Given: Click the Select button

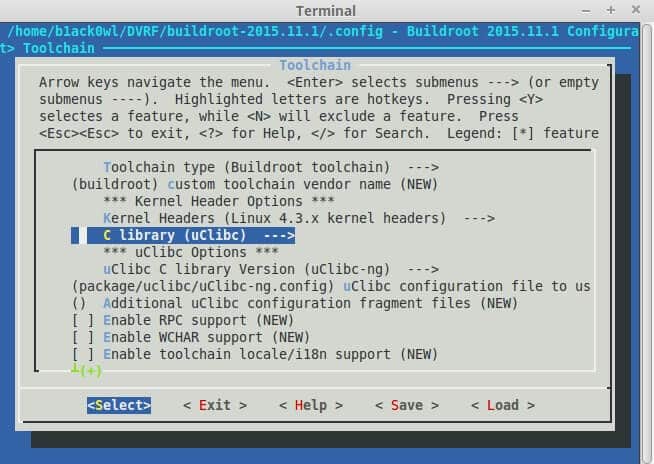Looking at the screenshot, I should point(119,405).
